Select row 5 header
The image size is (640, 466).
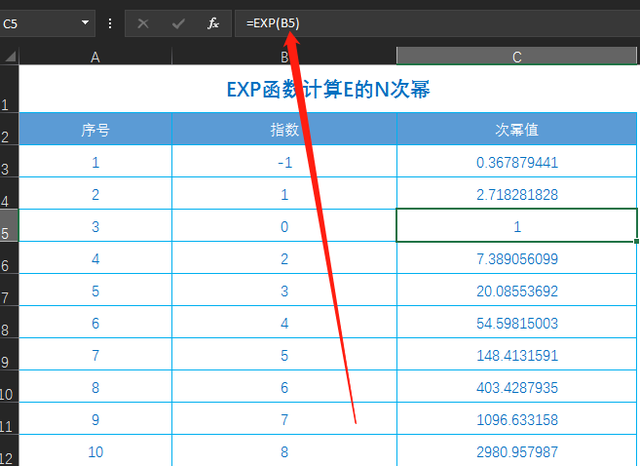point(9,228)
